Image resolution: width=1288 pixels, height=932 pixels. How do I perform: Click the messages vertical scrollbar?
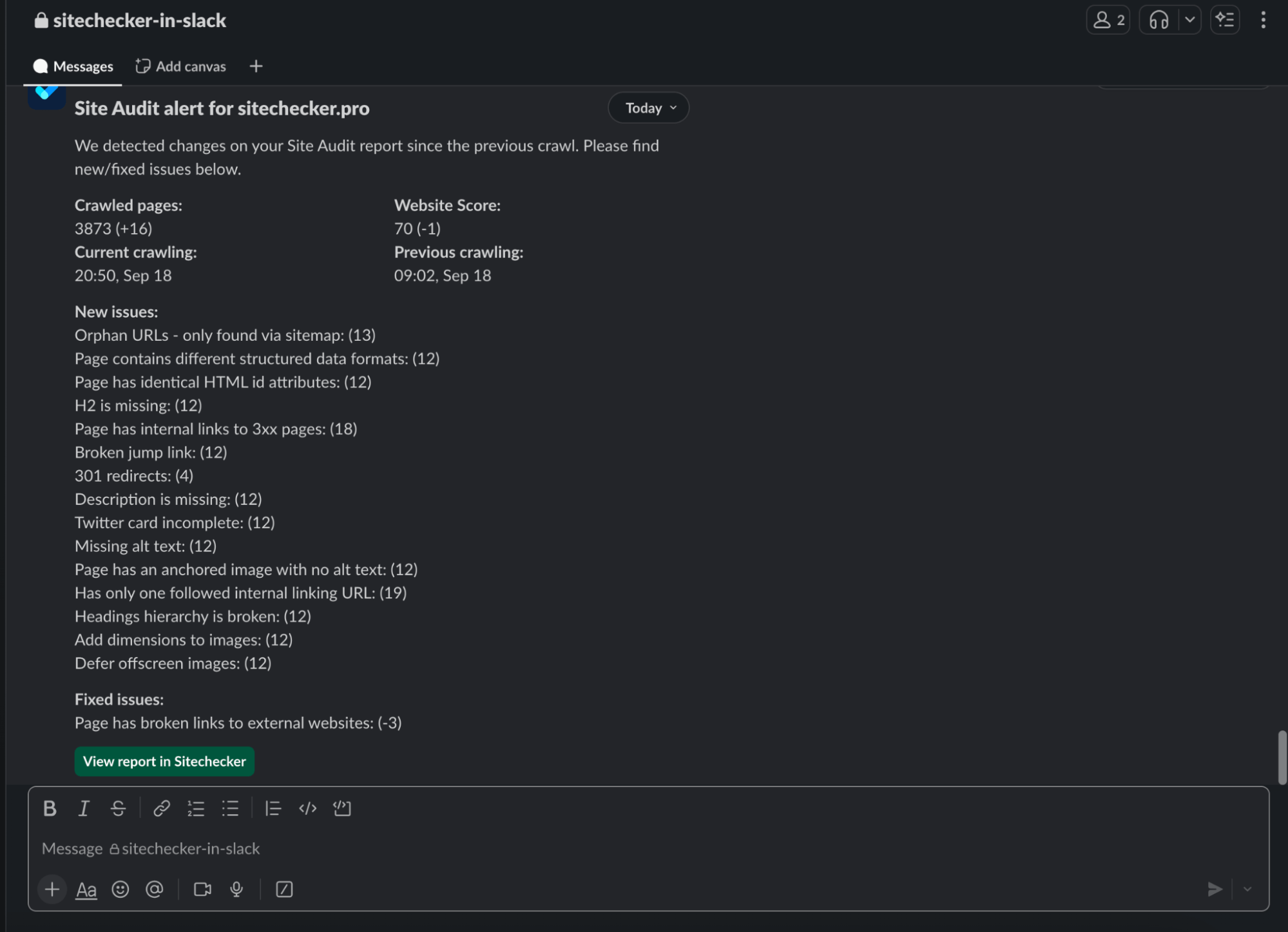(1282, 757)
